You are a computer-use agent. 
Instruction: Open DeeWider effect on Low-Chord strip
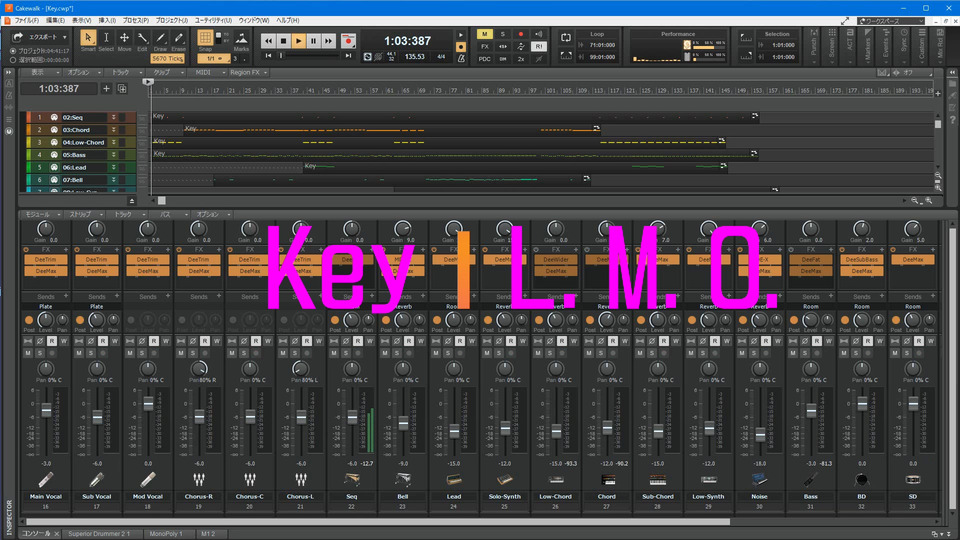click(x=555, y=260)
